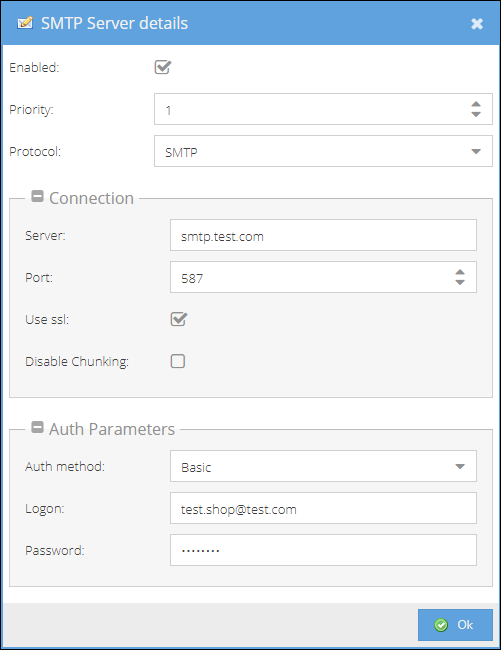The height and width of the screenshot is (650, 501).
Task: Open the Auth method dropdown
Action: 323,466
